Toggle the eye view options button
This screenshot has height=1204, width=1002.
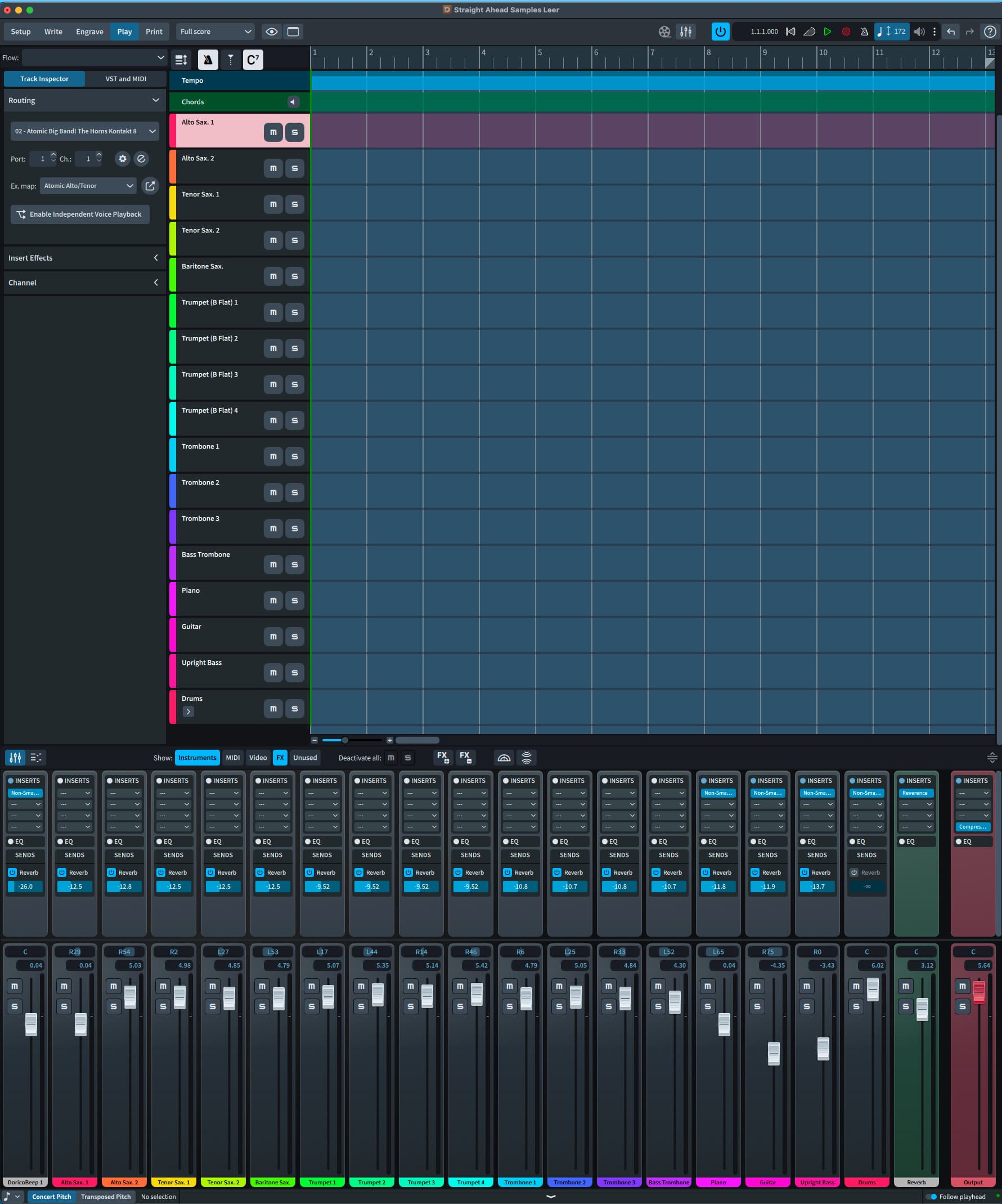click(272, 32)
